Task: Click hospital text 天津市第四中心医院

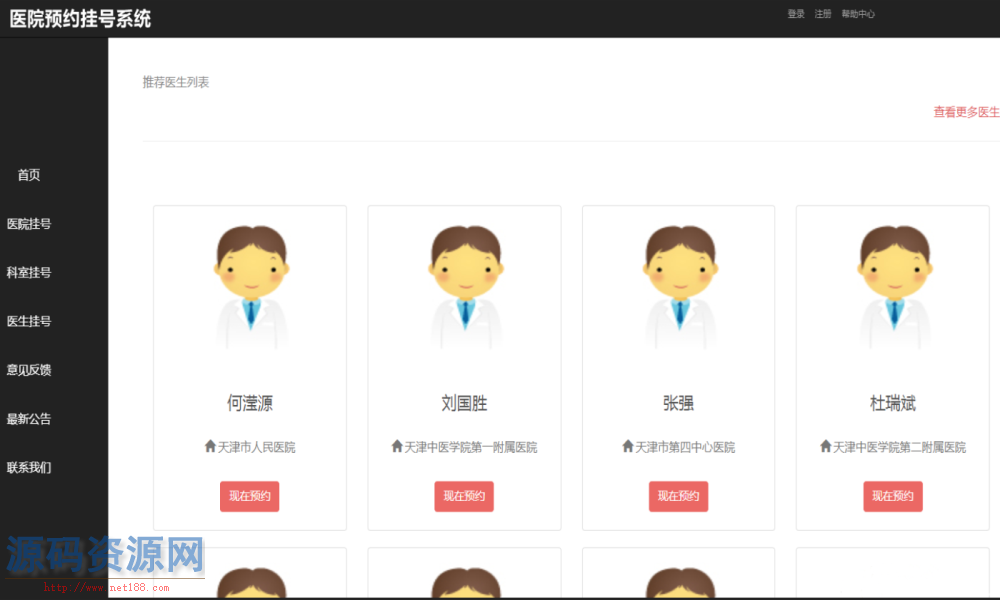Action: [685, 447]
